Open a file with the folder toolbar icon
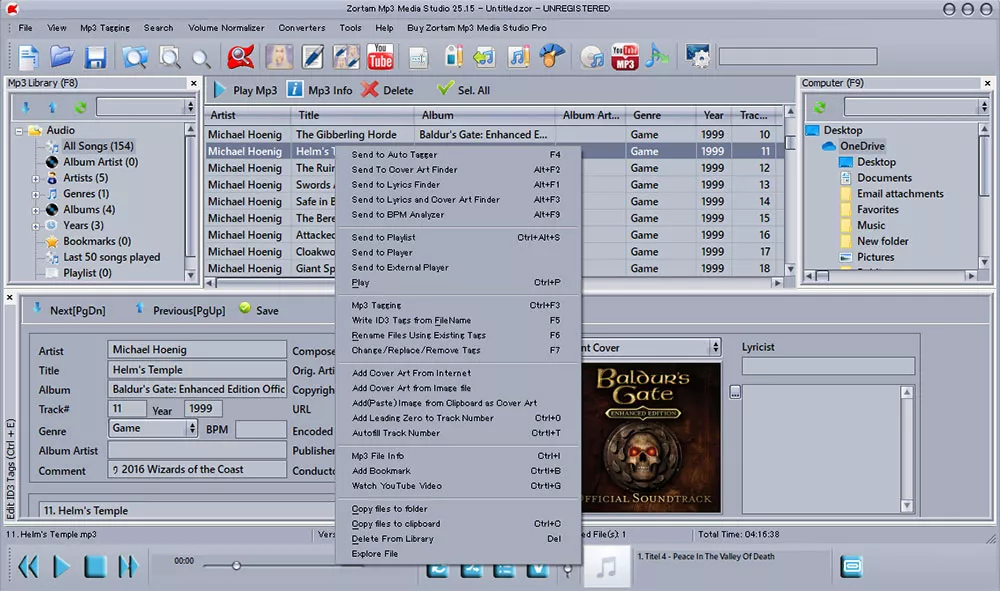Screen dimensions: 1000x591 pyautogui.click(x=62, y=57)
